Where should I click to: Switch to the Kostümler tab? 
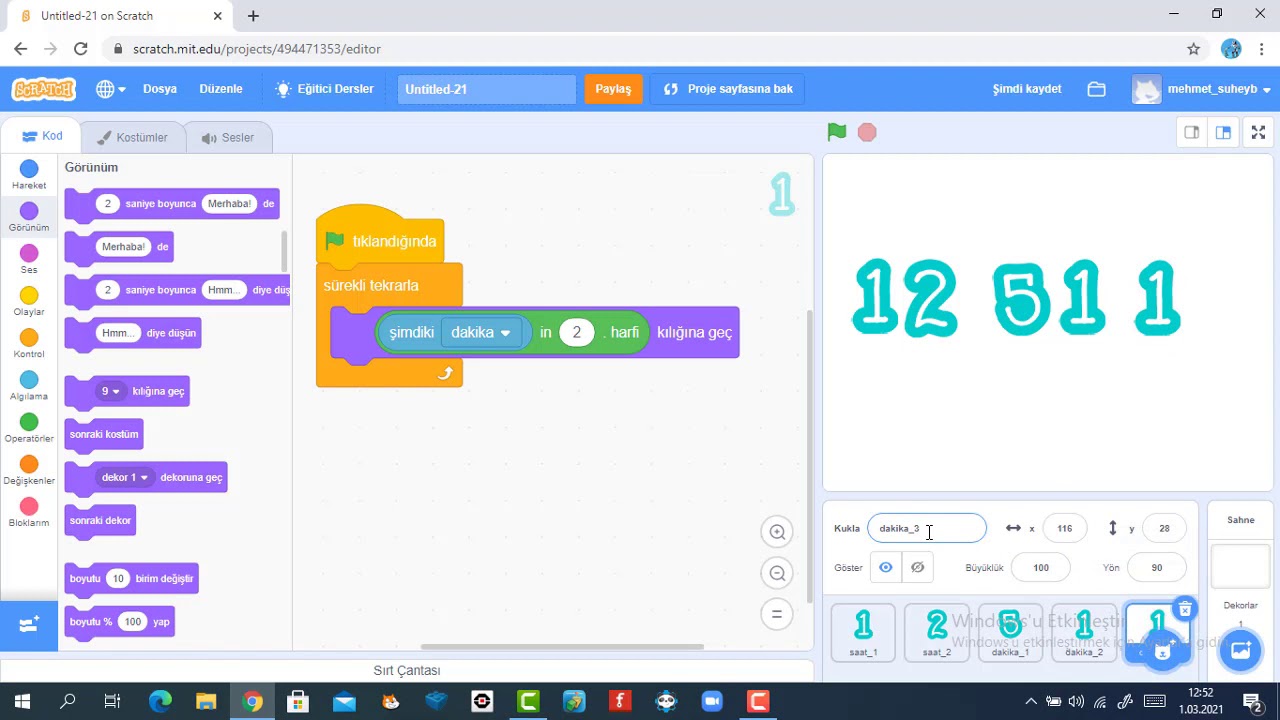[131, 137]
